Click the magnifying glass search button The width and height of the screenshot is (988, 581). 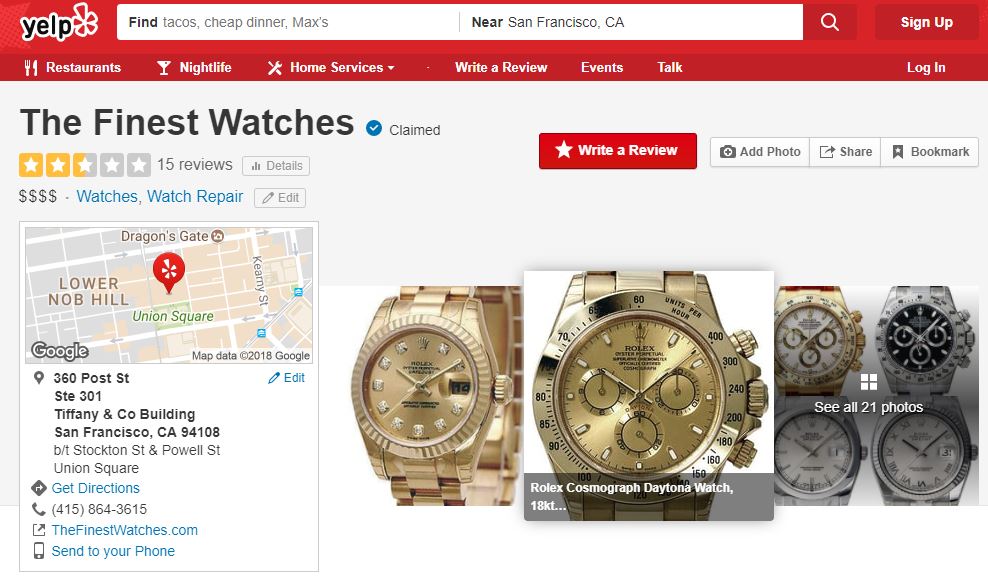coord(830,22)
